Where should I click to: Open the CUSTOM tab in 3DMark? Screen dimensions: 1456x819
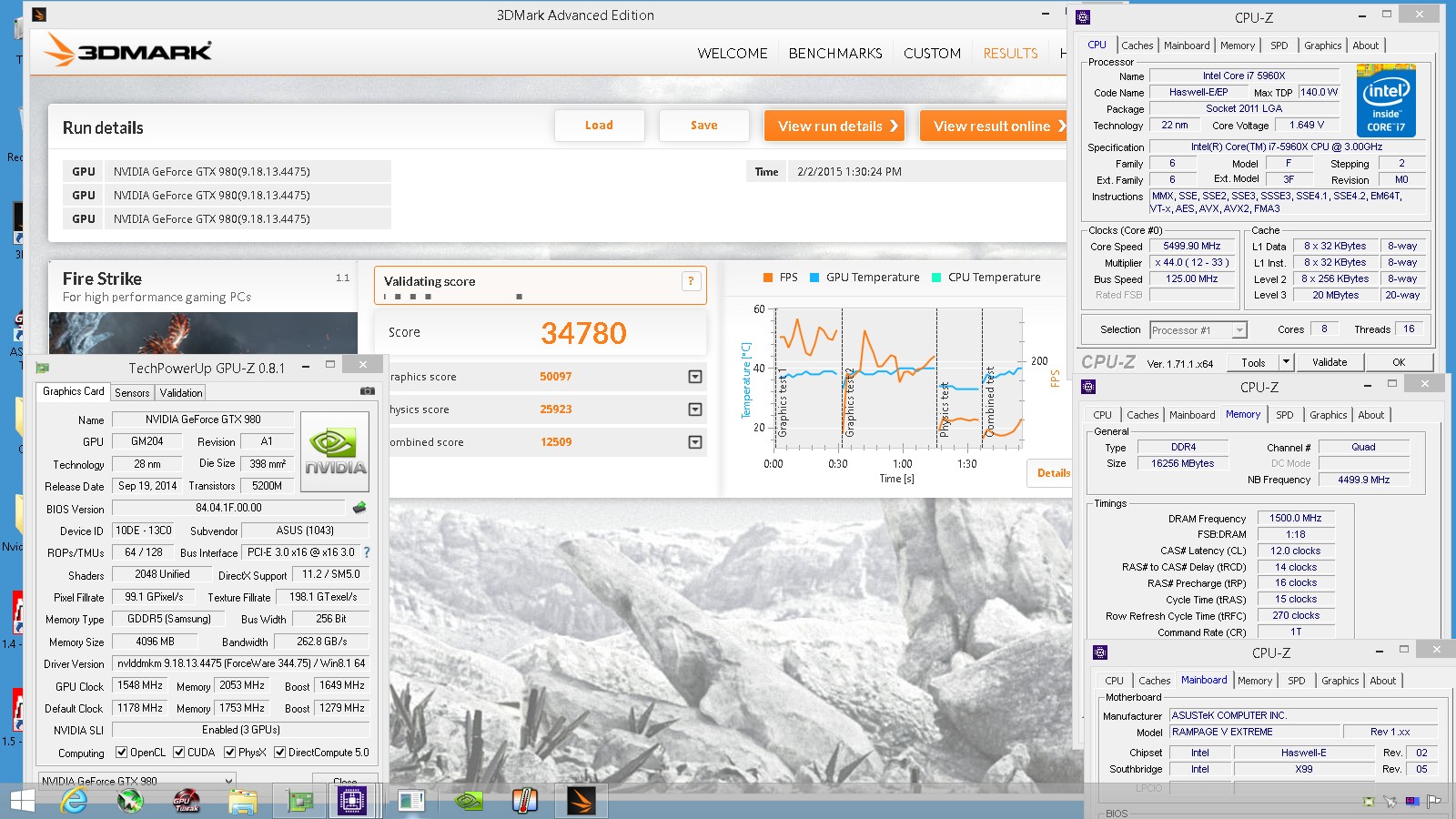coord(932,54)
